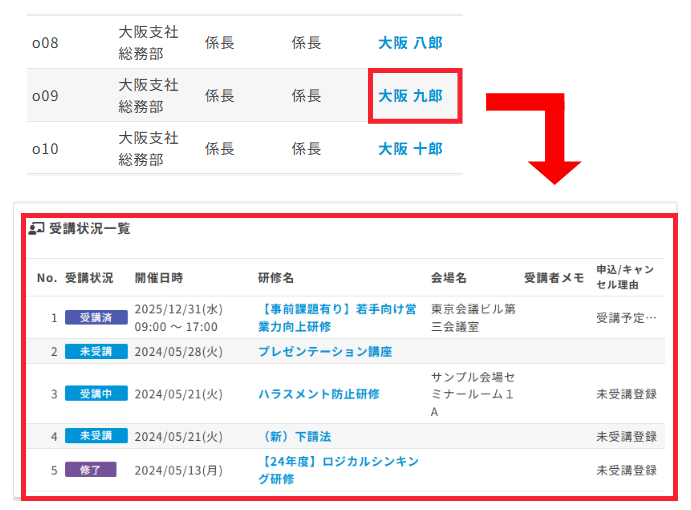Click the 受講者メモ column header
The width and height of the screenshot is (691, 510).
[554, 278]
